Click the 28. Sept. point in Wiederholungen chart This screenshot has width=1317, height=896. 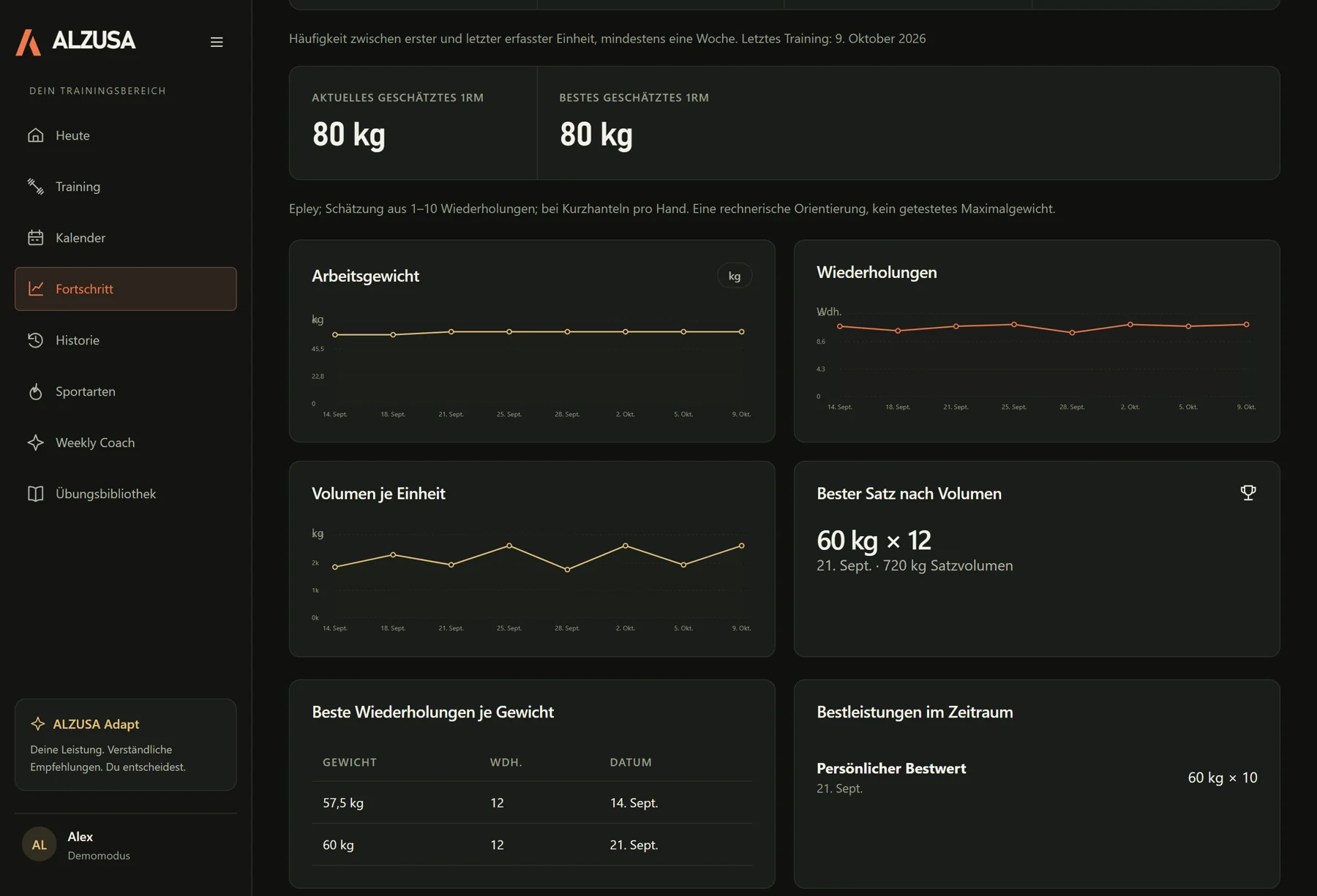tap(1073, 333)
